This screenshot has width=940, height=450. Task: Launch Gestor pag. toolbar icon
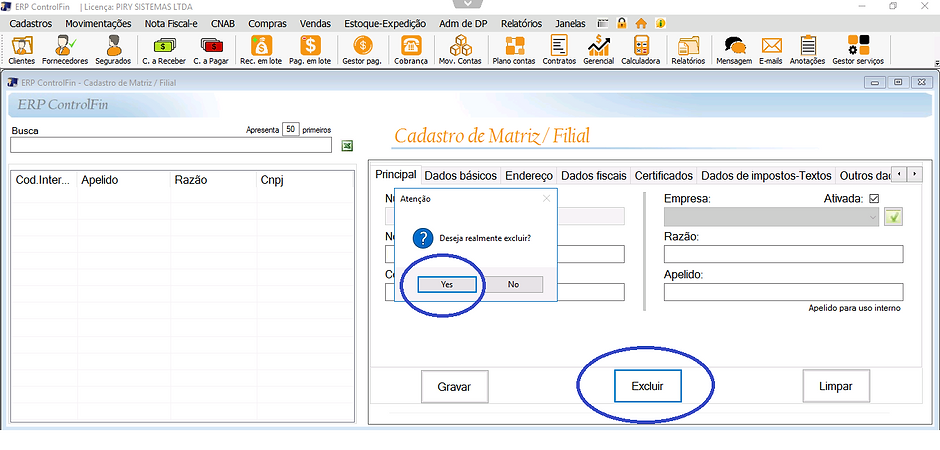pyautogui.click(x=361, y=50)
